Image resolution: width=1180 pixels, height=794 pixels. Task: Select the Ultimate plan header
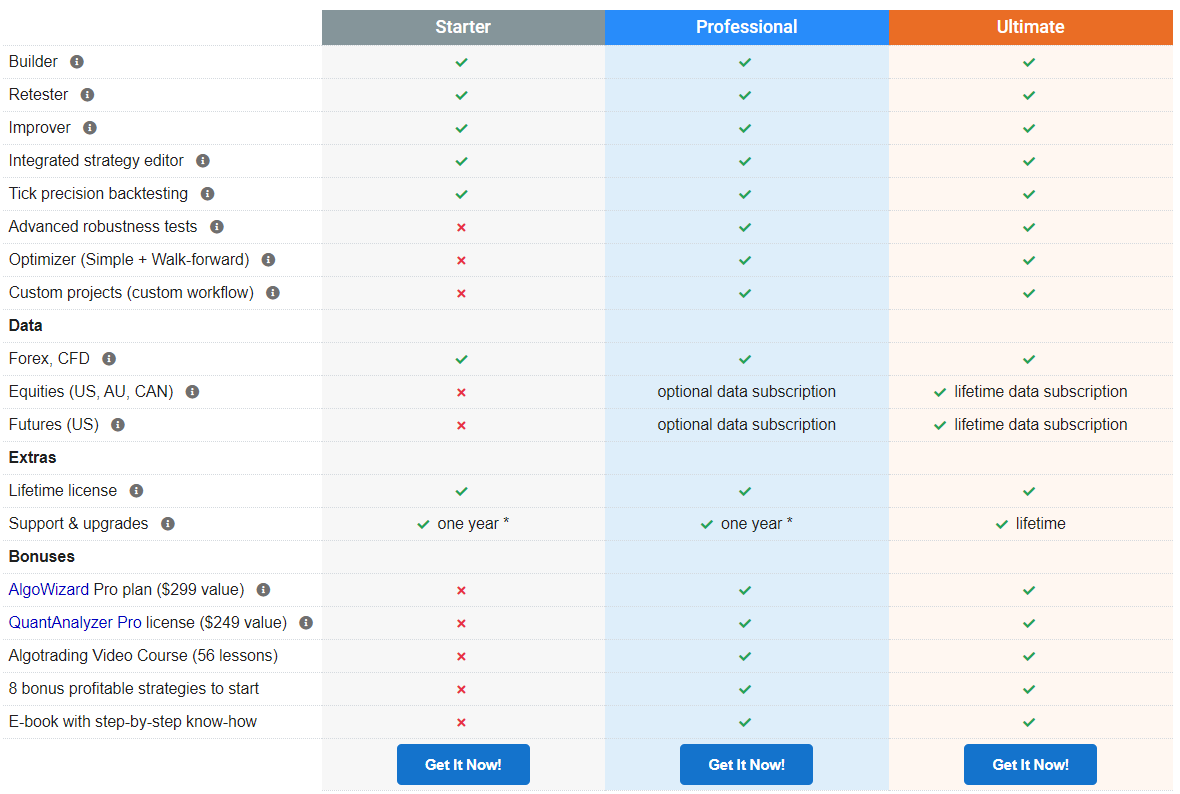tap(1030, 28)
